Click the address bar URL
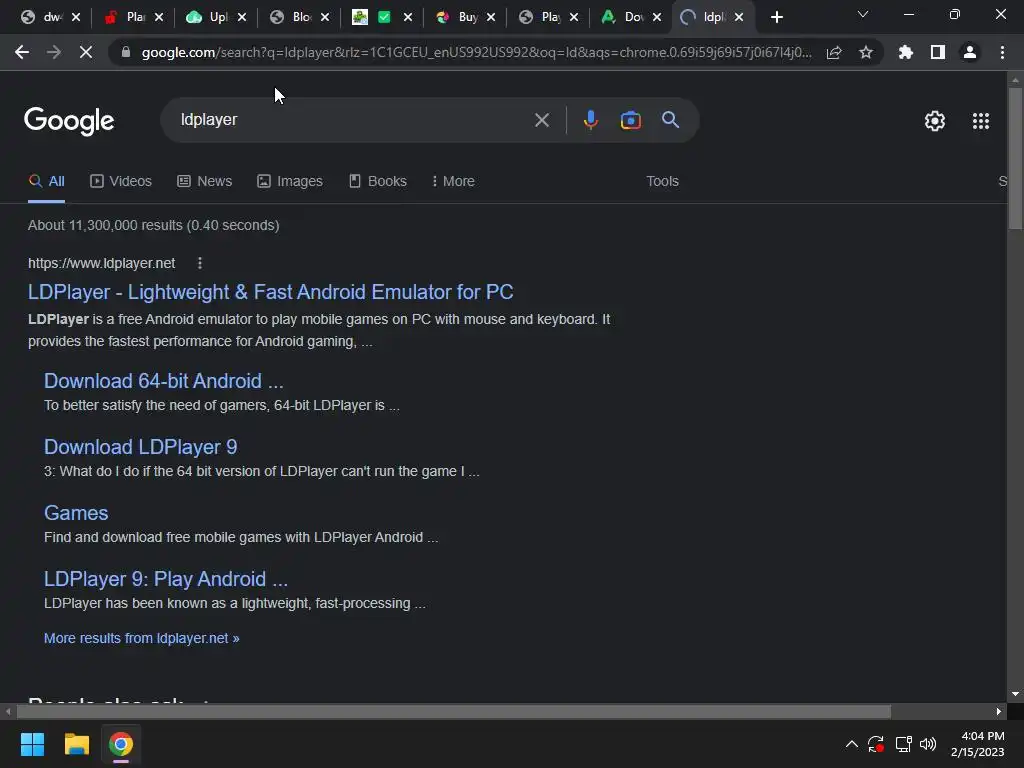 pos(477,52)
